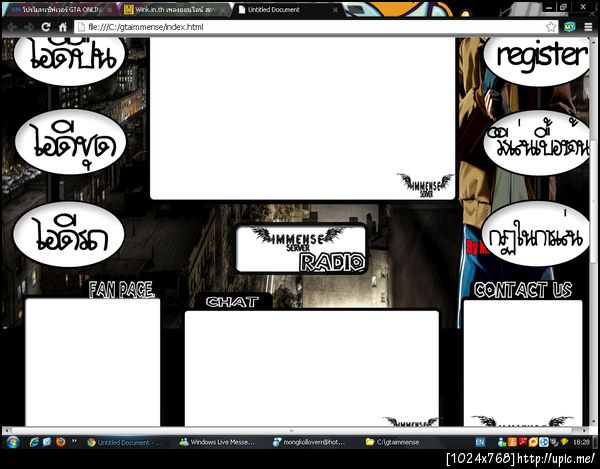This screenshot has width=600, height=469.
Task: Click the address bar URL field
Action: (310, 27)
